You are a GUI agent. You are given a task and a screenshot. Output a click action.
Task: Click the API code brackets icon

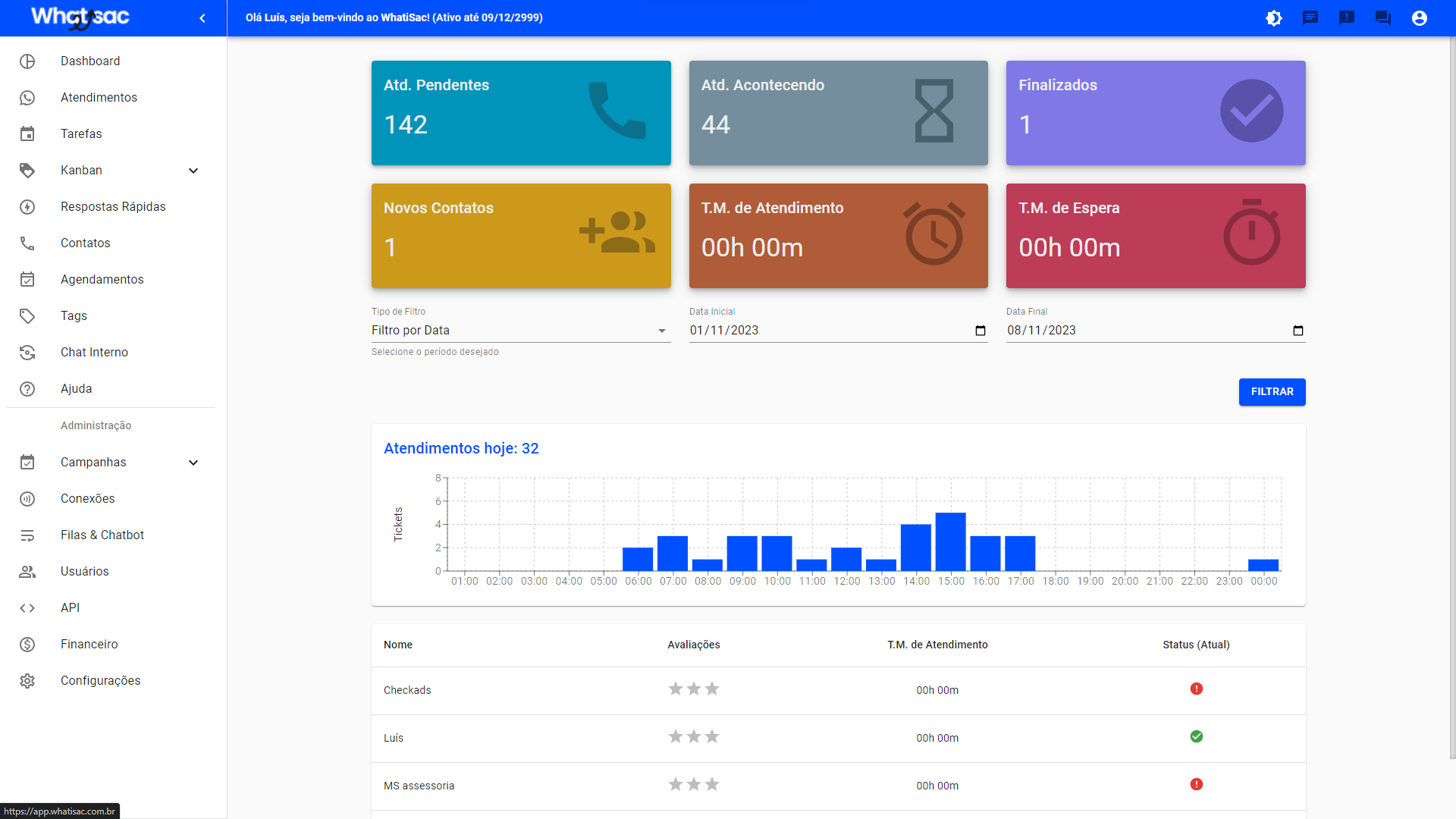(27, 608)
